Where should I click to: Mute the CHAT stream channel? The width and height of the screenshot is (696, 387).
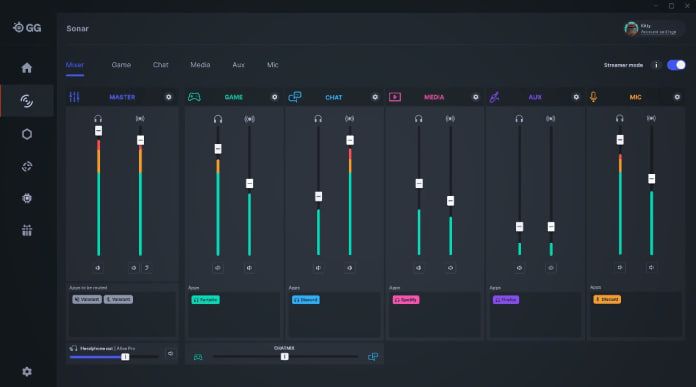(350, 268)
